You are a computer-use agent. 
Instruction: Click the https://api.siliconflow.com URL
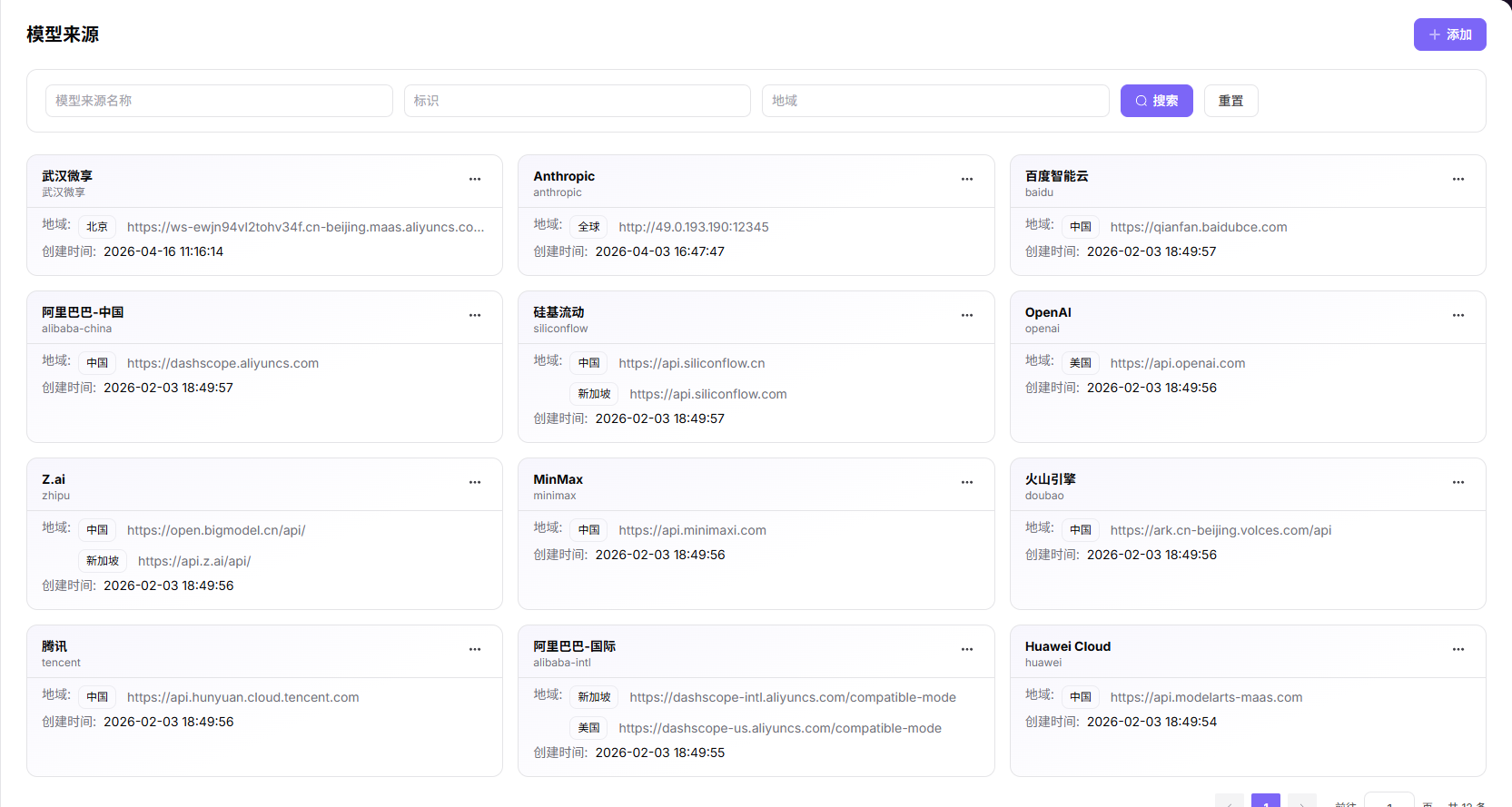[708, 394]
